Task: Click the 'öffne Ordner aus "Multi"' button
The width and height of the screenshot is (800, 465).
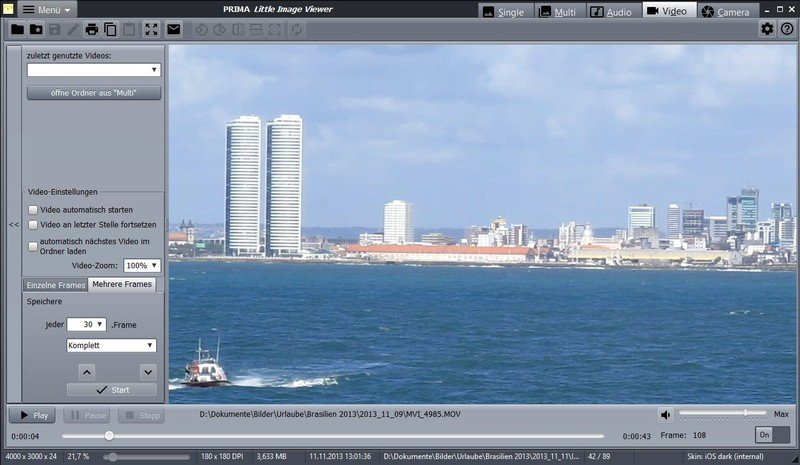Action: pyautogui.click(x=94, y=93)
